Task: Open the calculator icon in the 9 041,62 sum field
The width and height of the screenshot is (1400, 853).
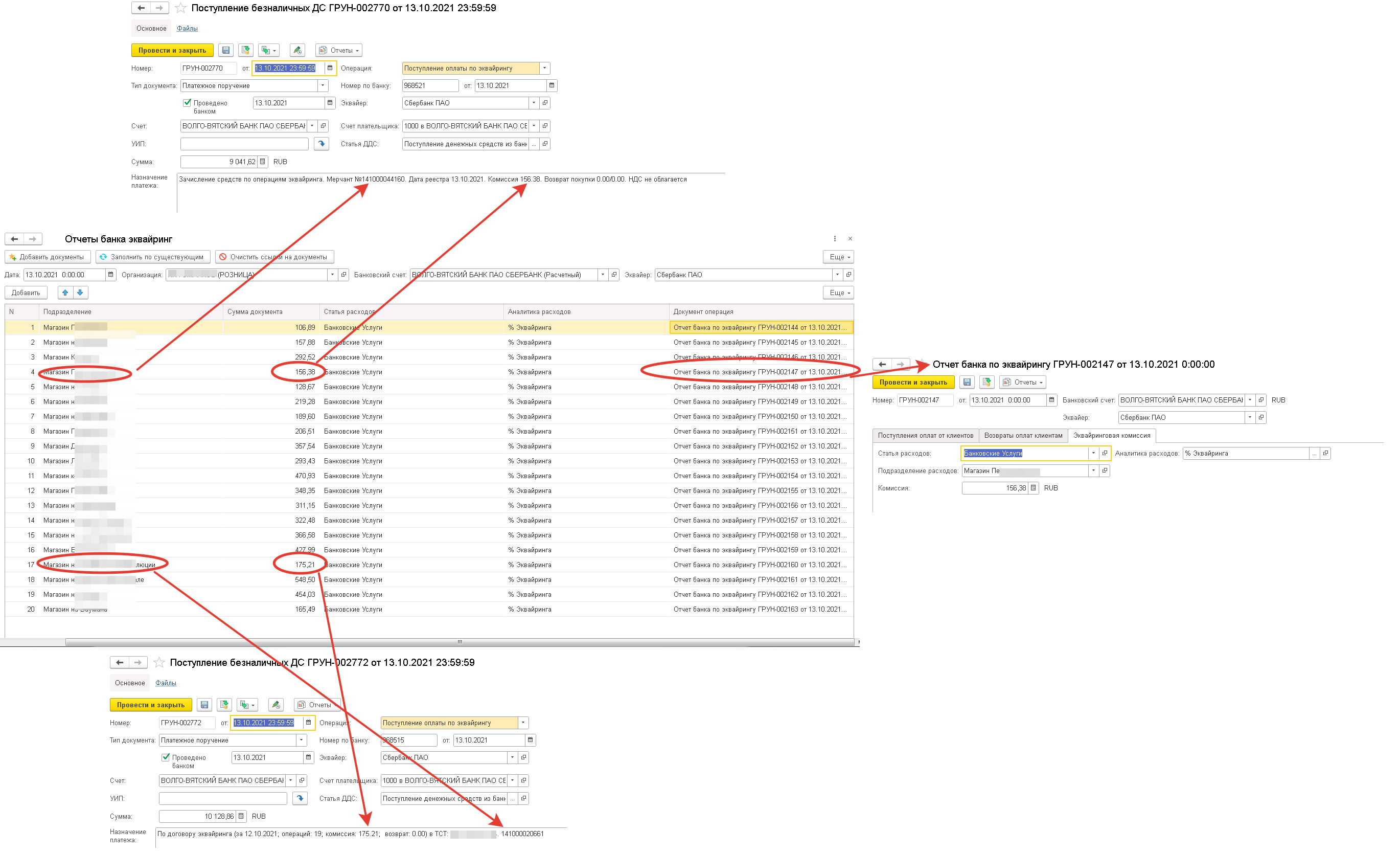Action: pyautogui.click(x=263, y=162)
